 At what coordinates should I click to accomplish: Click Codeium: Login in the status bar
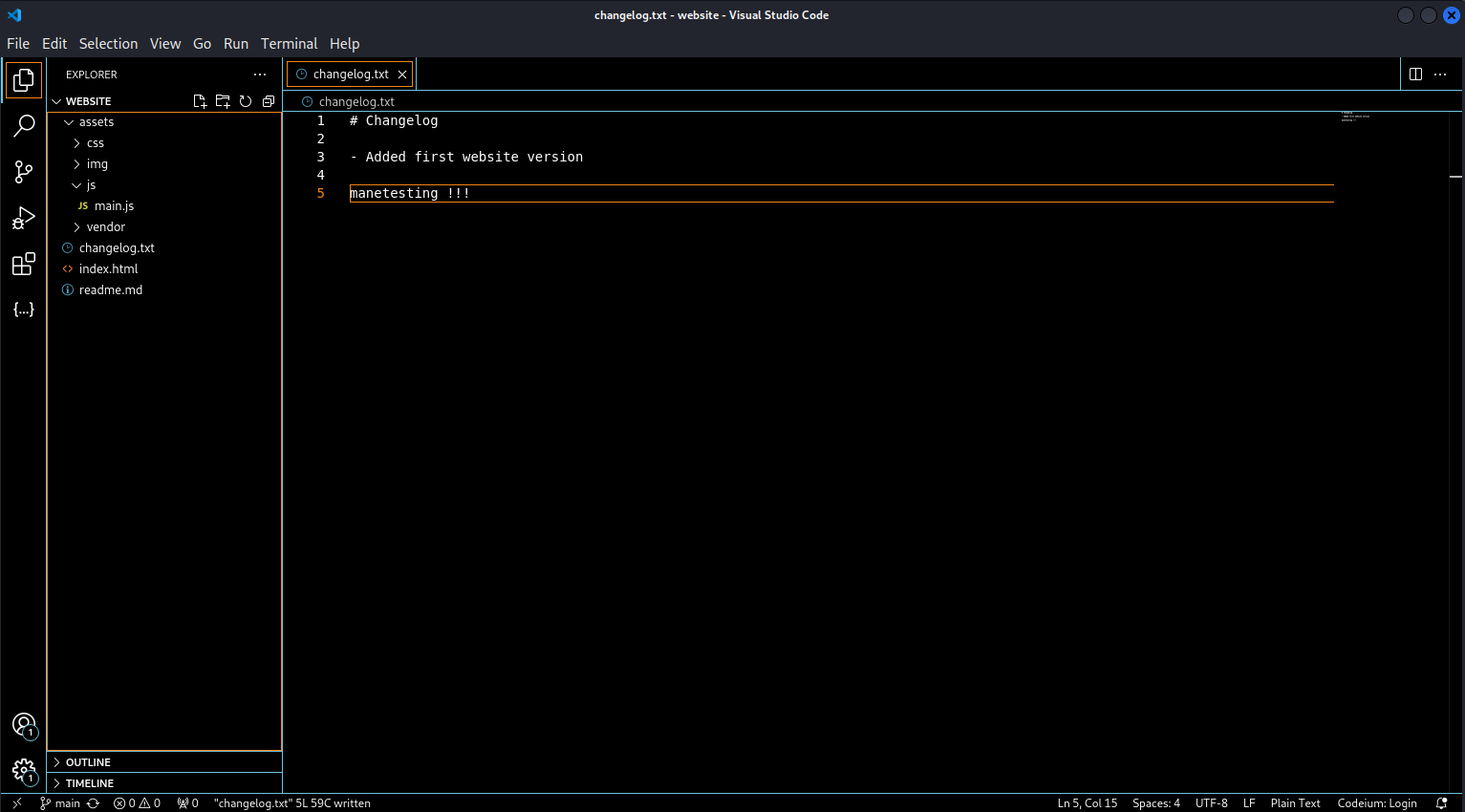[x=1377, y=802]
